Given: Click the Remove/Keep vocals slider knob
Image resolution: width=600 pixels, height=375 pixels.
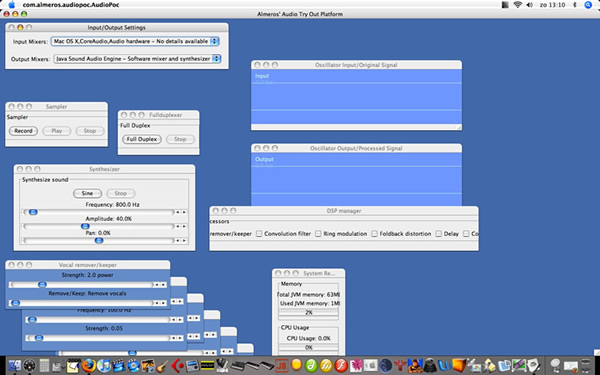Looking at the screenshot, I should (15, 303).
